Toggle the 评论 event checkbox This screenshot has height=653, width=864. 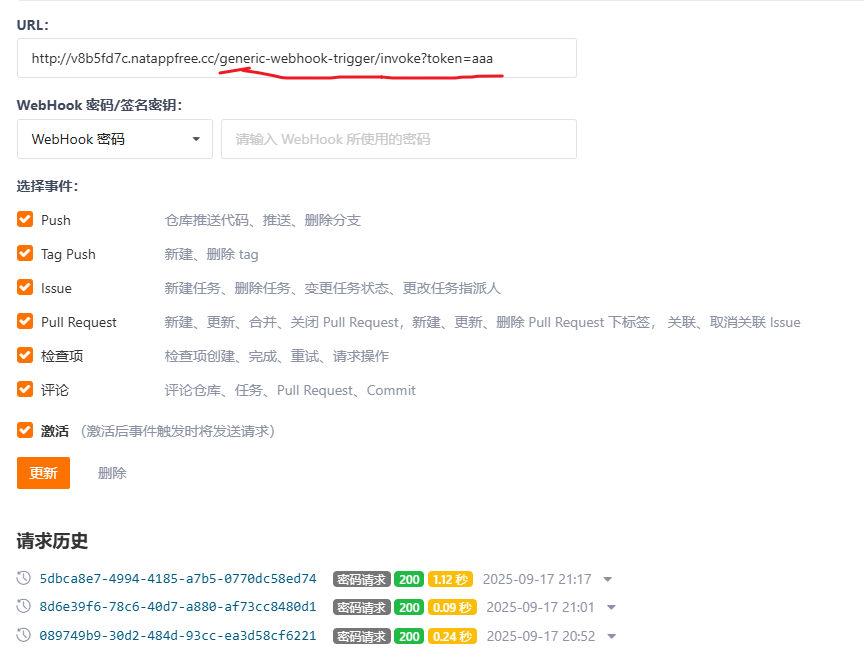[25, 390]
